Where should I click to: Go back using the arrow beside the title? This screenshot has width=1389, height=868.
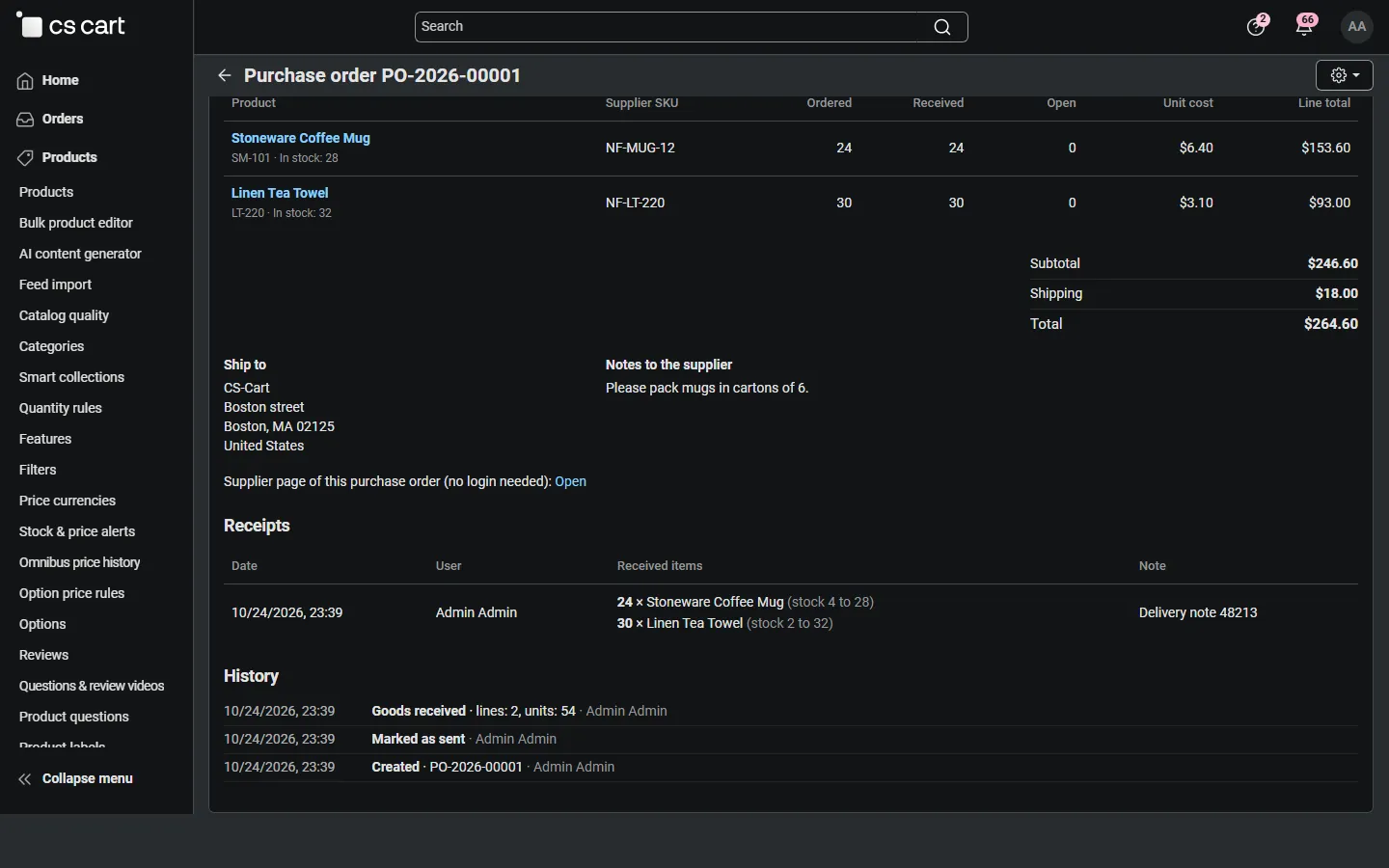pyautogui.click(x=225, y=75)
